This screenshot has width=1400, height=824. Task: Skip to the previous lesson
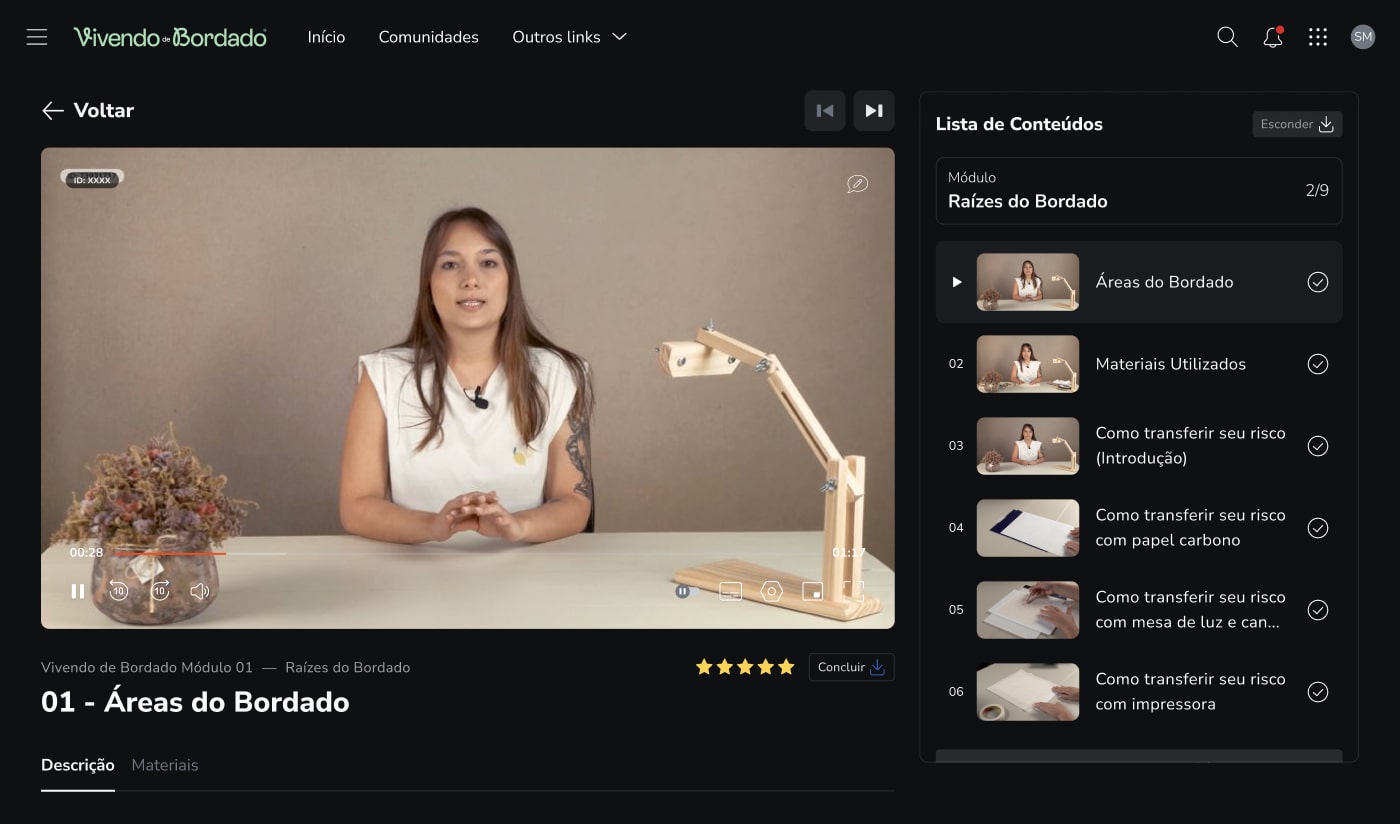pyautogui.click(x=825, y=111)
